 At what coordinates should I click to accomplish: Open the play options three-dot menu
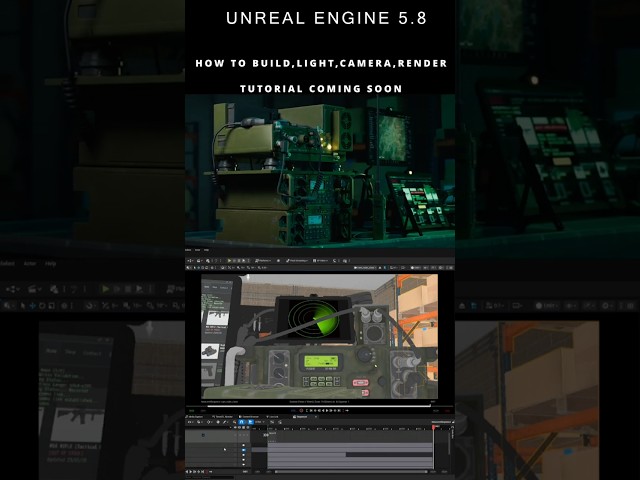point(248,261)
